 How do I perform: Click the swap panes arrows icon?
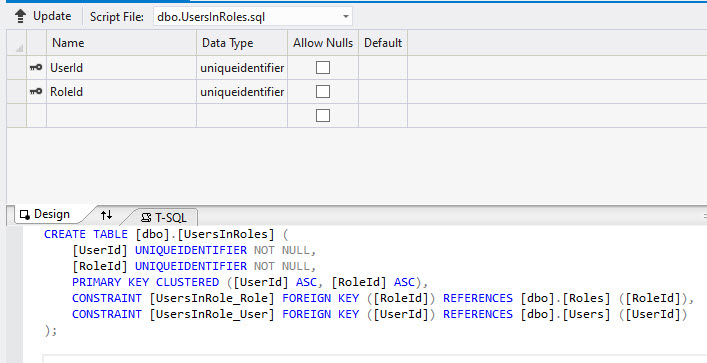[106, 215]
